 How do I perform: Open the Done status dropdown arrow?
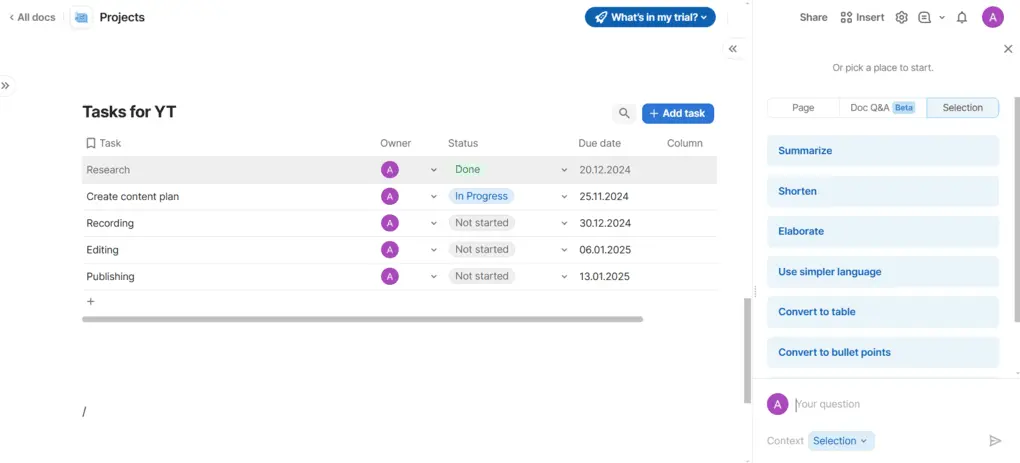(564, 170)
